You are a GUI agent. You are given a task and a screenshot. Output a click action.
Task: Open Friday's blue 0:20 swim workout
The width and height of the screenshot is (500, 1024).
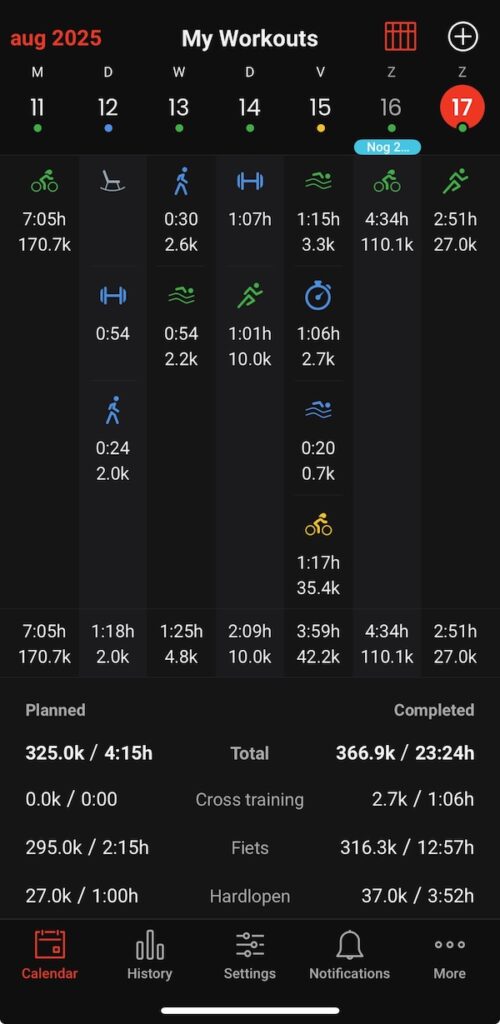318,440
